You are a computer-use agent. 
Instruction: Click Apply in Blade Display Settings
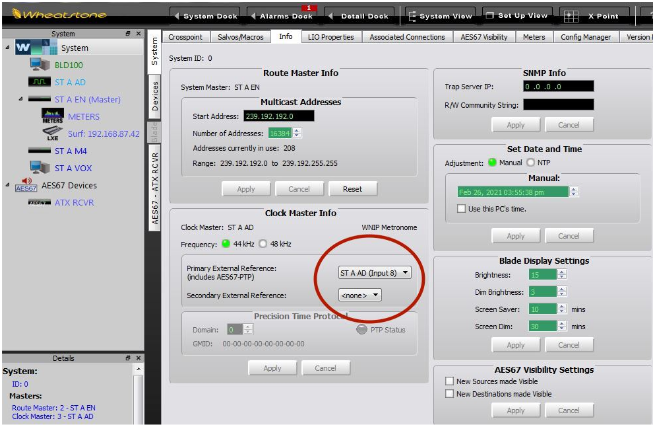coord(516,345)
